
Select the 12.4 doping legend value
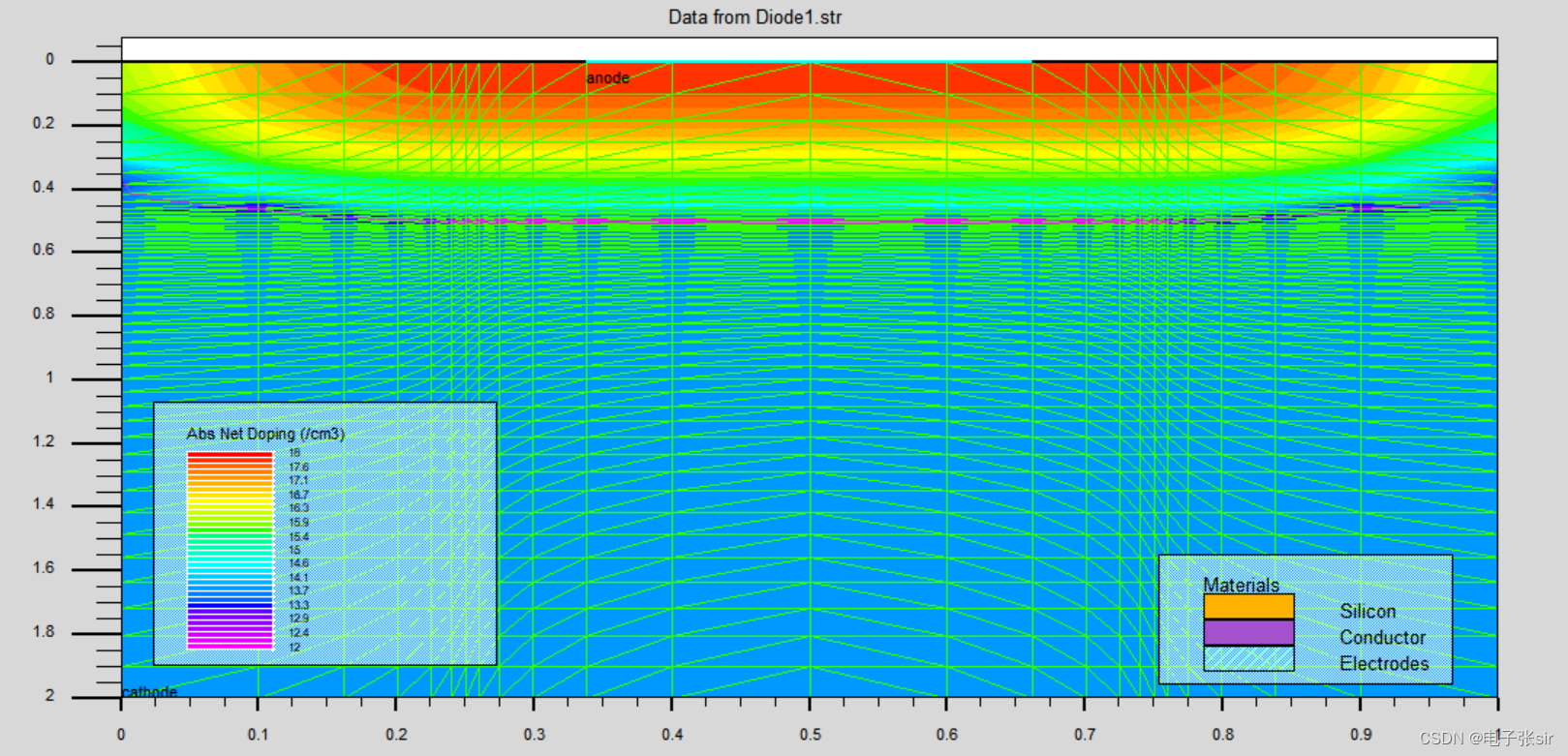tap(298, 633)
